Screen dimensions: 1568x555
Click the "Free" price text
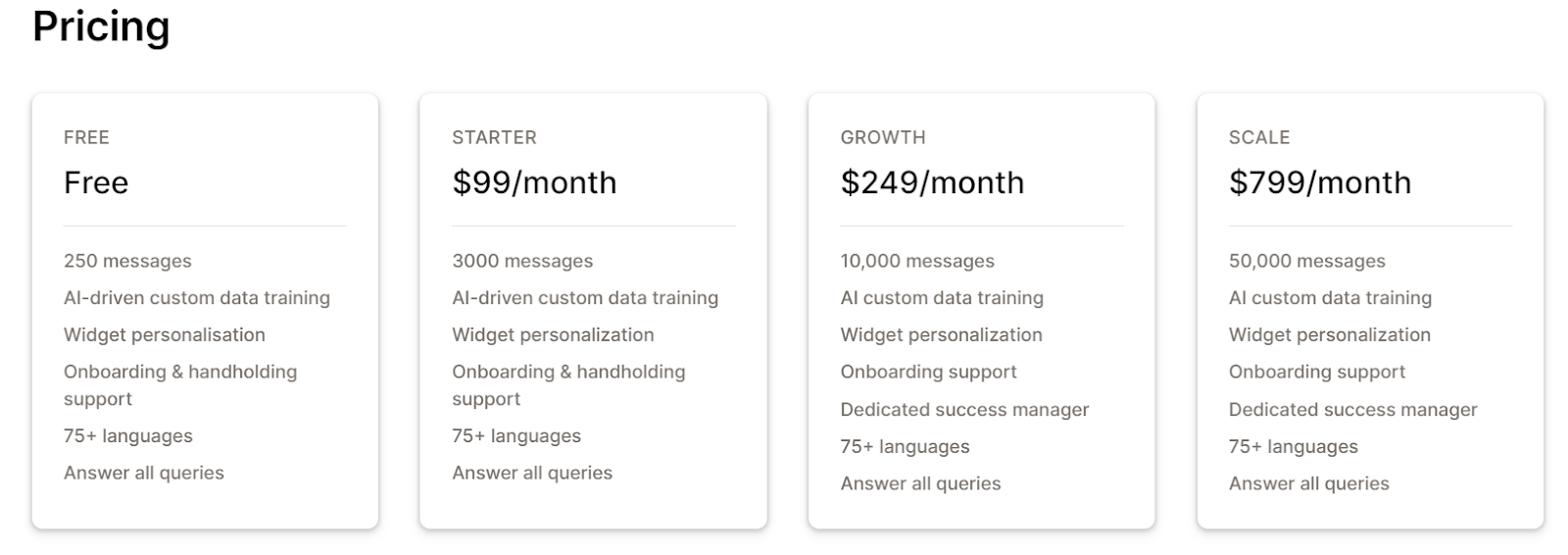coord(96,182)
